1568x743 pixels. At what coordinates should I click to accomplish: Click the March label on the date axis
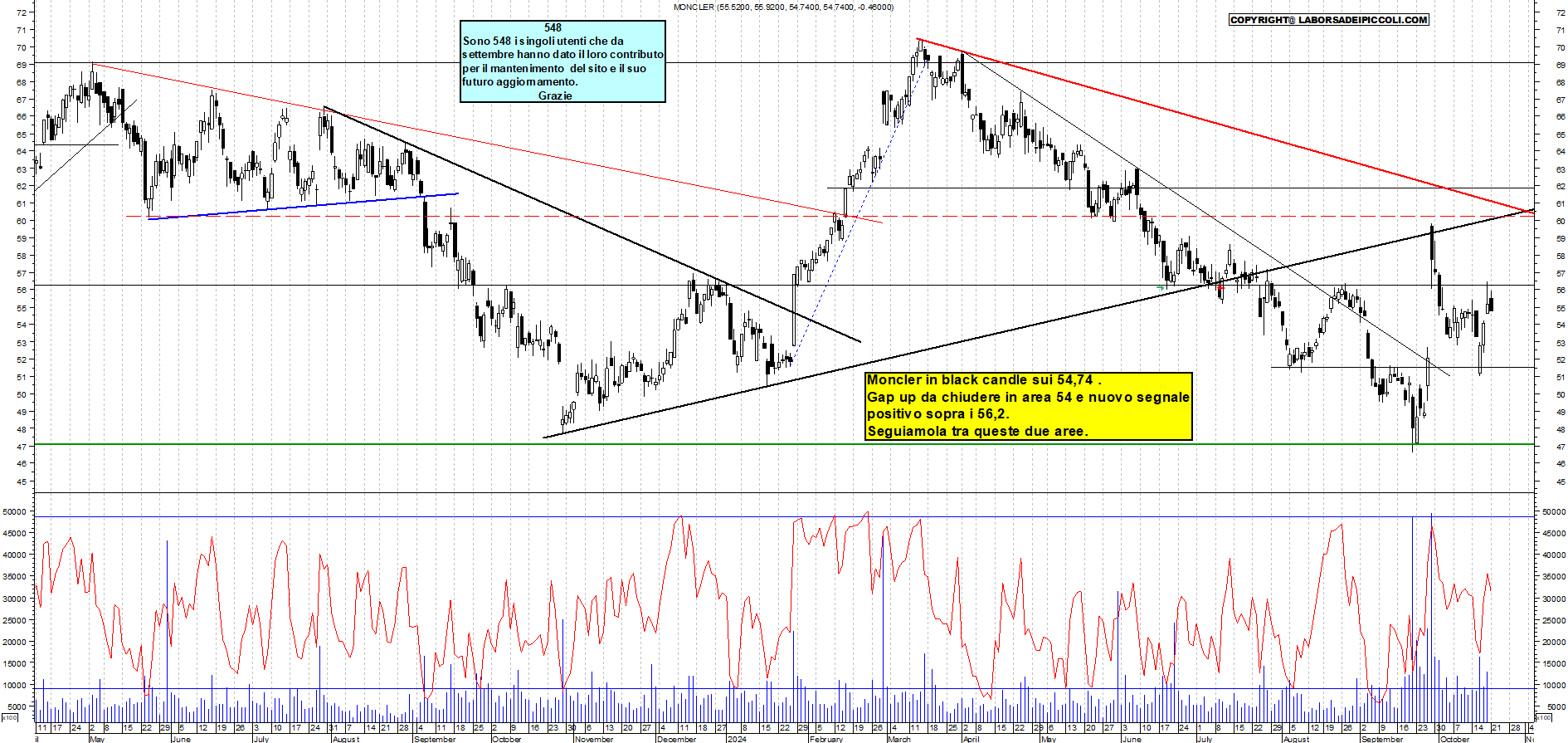tap(899, 739)
